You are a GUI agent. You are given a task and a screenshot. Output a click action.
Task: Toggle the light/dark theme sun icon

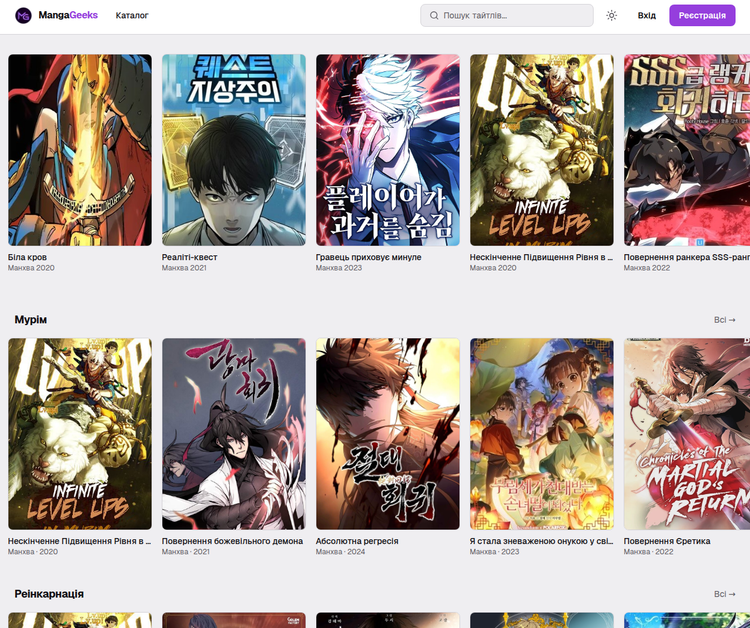pos(611,15)
